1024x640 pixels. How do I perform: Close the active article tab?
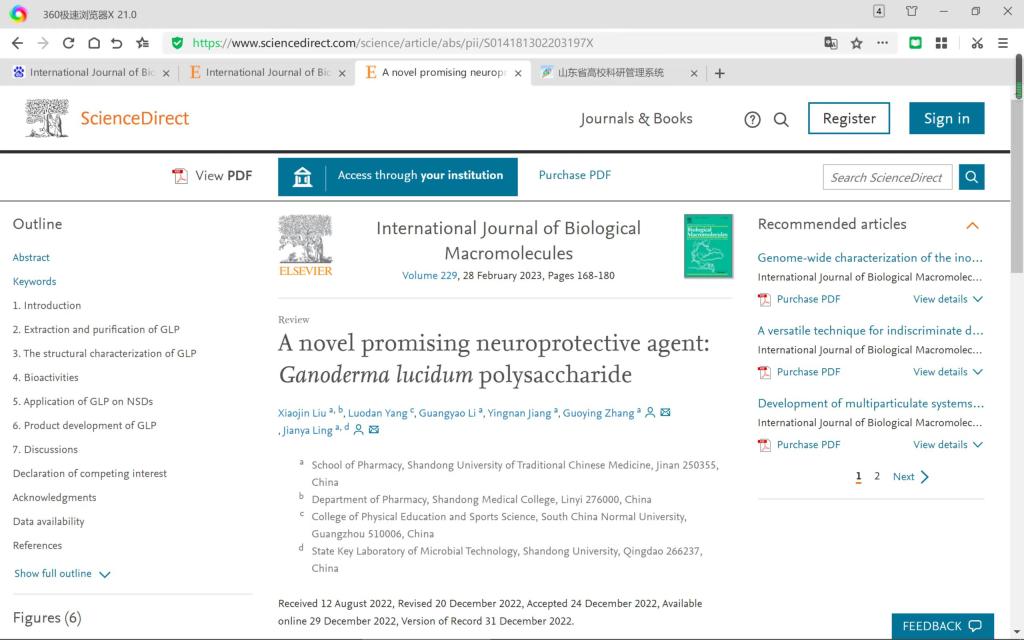(517, 73)
